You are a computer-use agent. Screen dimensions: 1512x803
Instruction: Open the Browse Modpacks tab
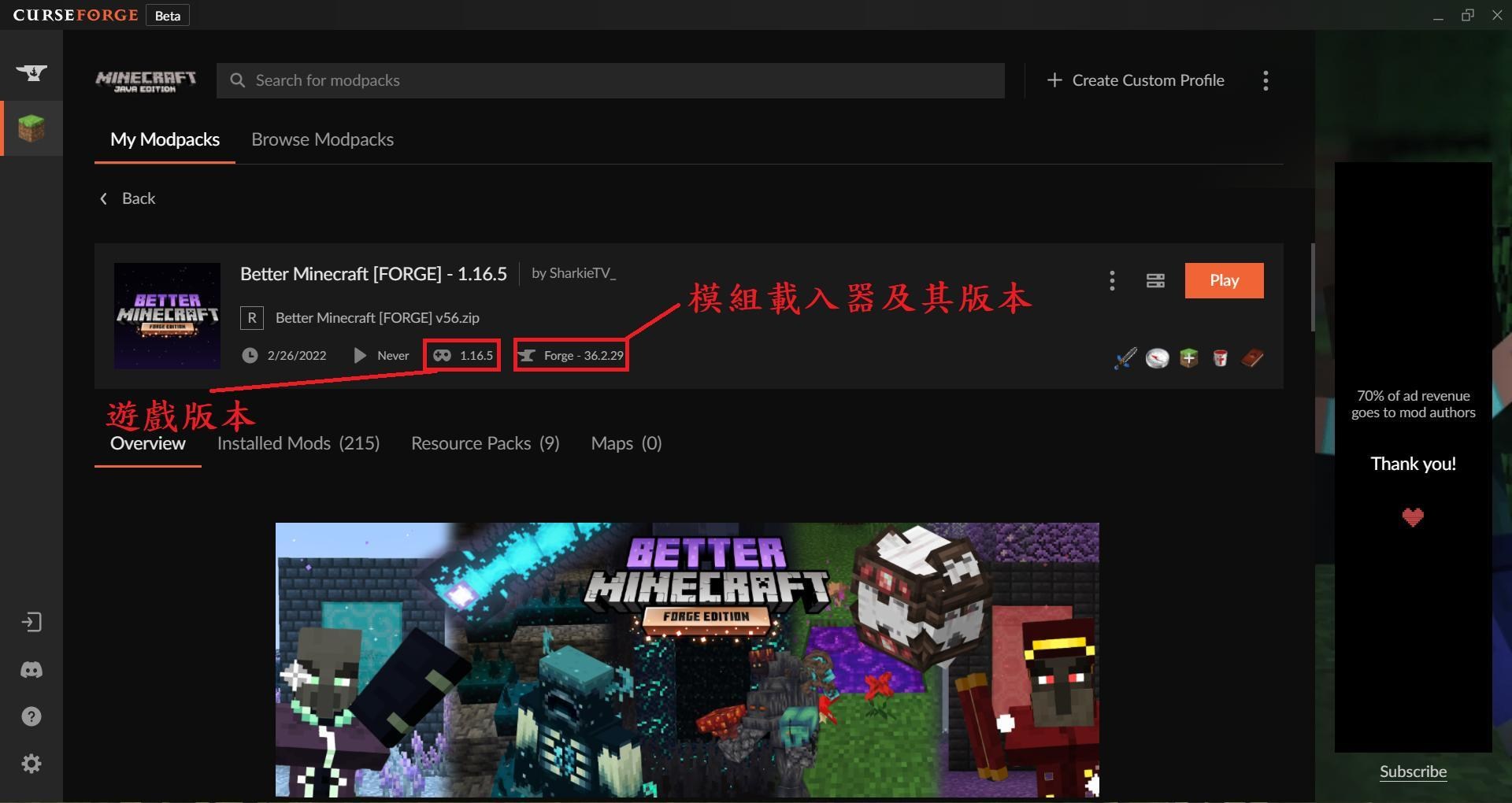[322, 139]
